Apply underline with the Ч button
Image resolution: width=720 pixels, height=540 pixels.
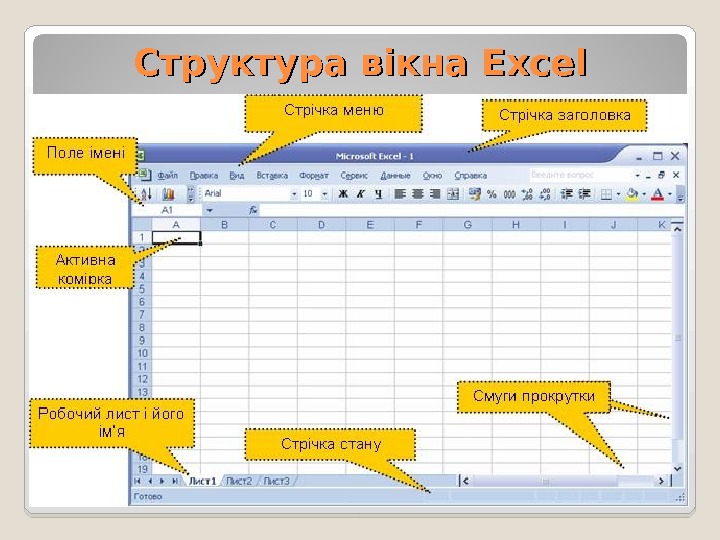[x=378, y=194]
